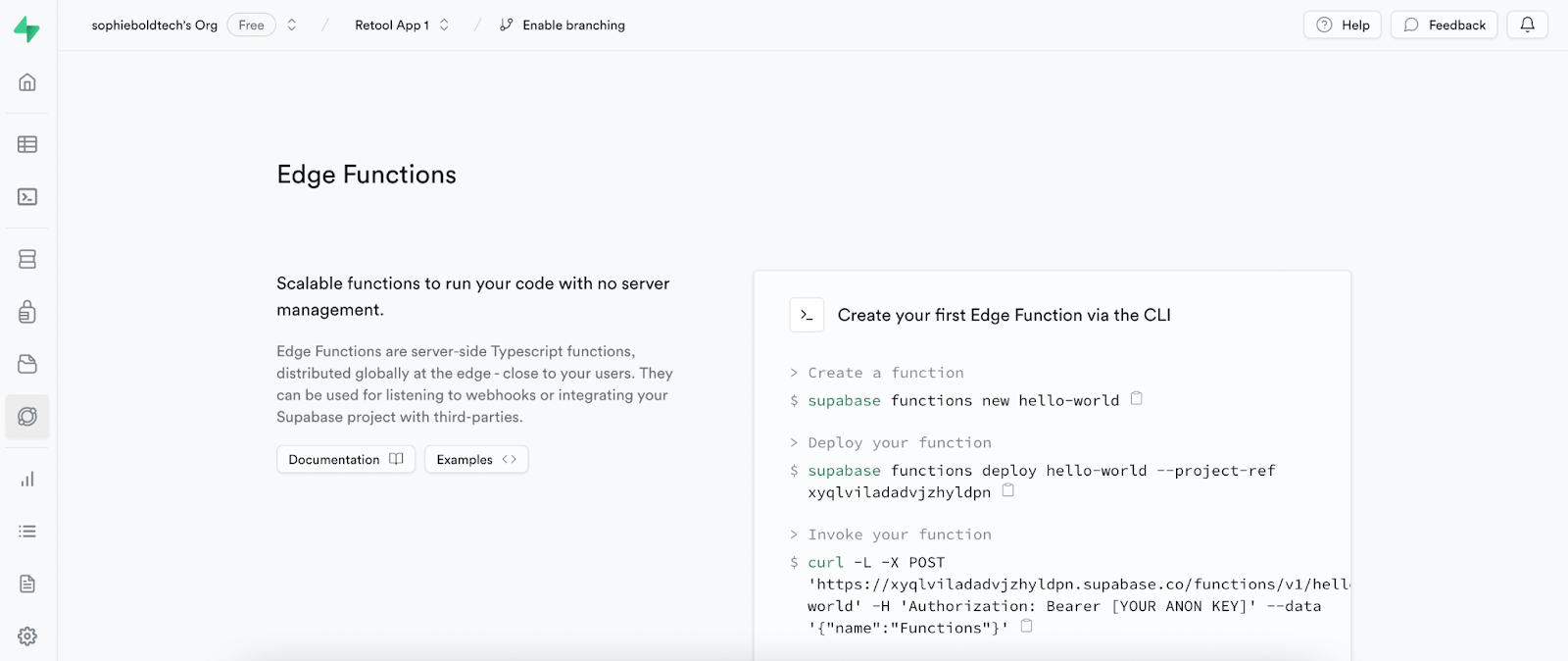Click sophieboldtech's Org name
The image size is (1568, 661).
pos(155,25)
